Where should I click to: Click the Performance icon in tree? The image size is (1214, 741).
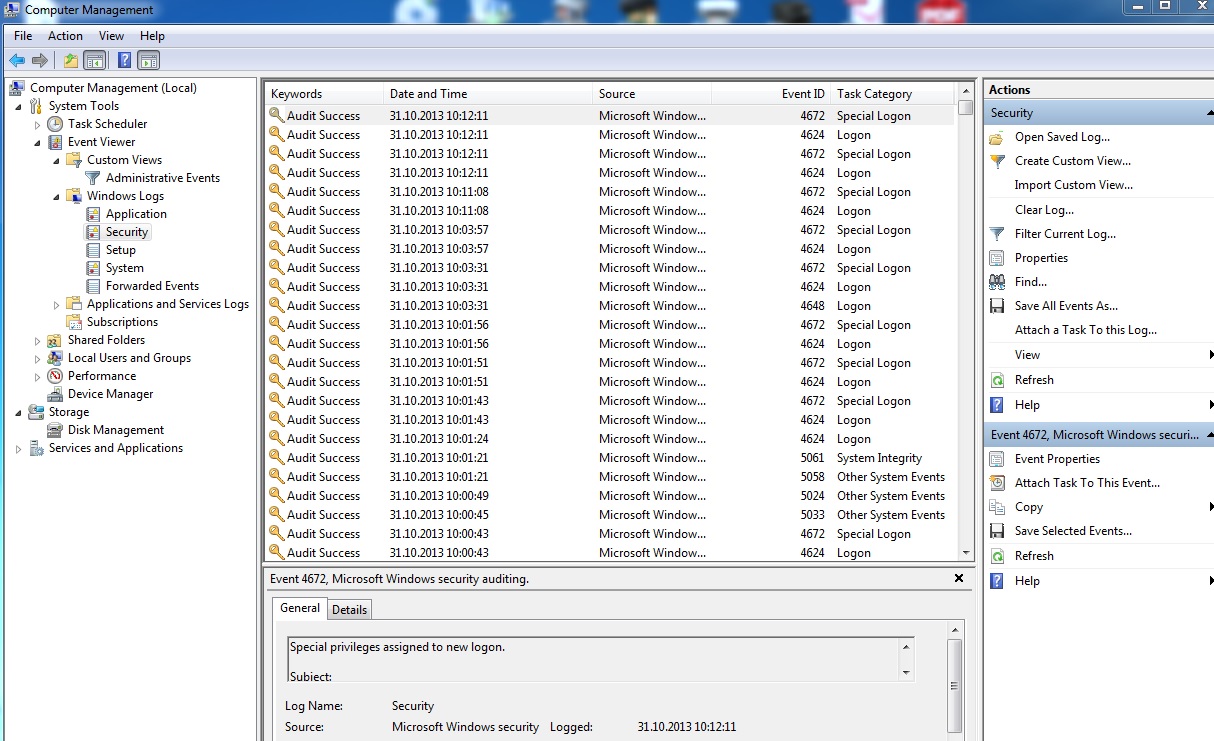tap(56, 376)
